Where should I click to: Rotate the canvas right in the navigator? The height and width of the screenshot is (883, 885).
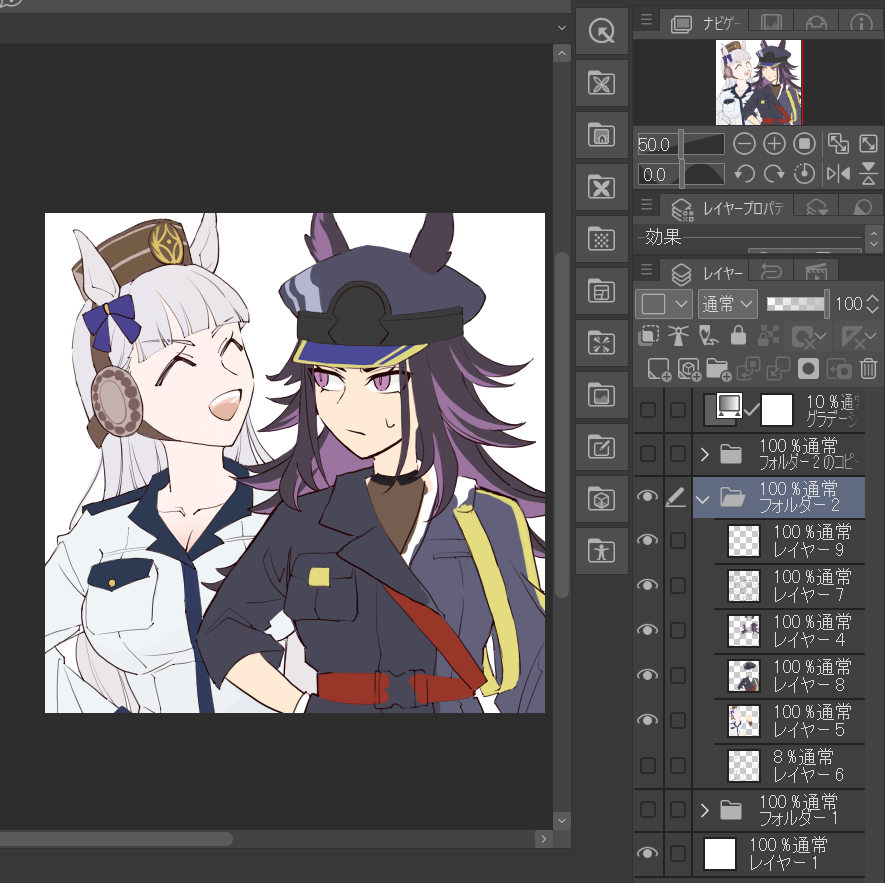[774, 174]
